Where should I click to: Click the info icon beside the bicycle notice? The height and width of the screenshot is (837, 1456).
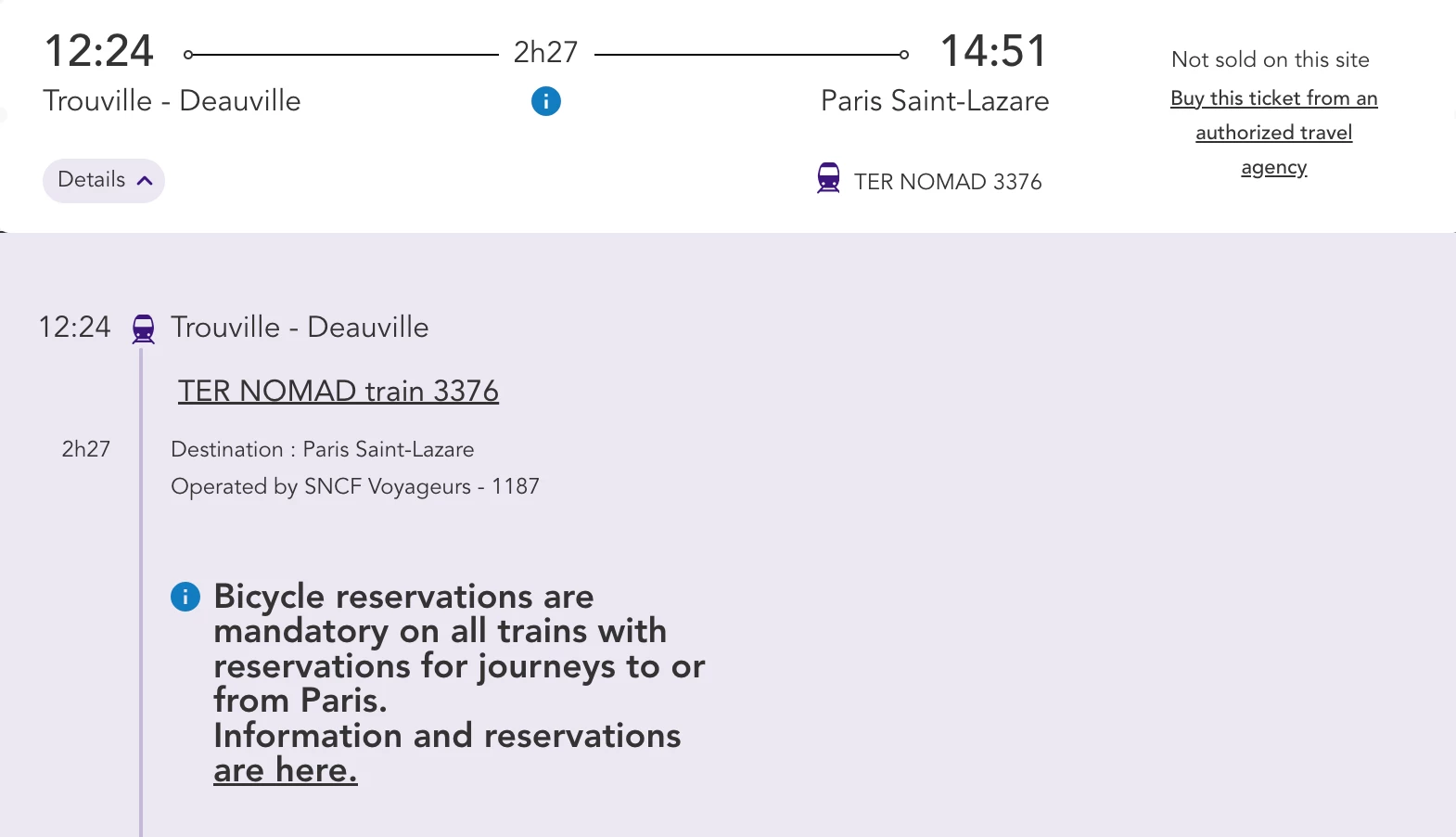click(185, 597)
